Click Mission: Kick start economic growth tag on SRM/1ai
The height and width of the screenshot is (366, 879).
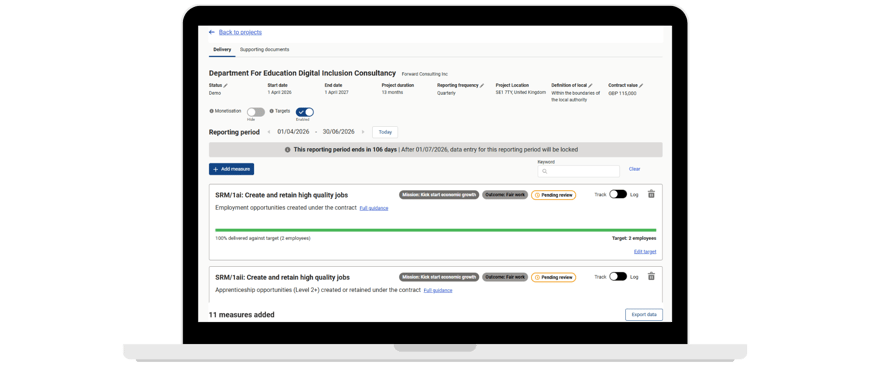coord(439,195)
